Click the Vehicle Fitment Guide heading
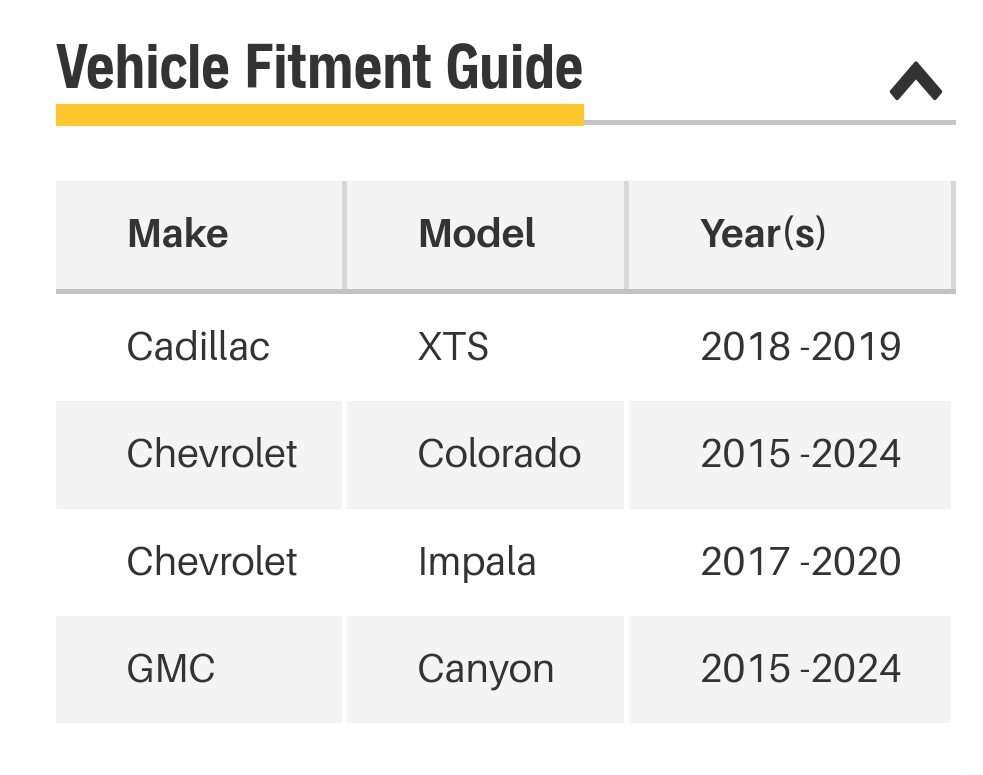Screen dimensions: 983x775 point(319,68)
